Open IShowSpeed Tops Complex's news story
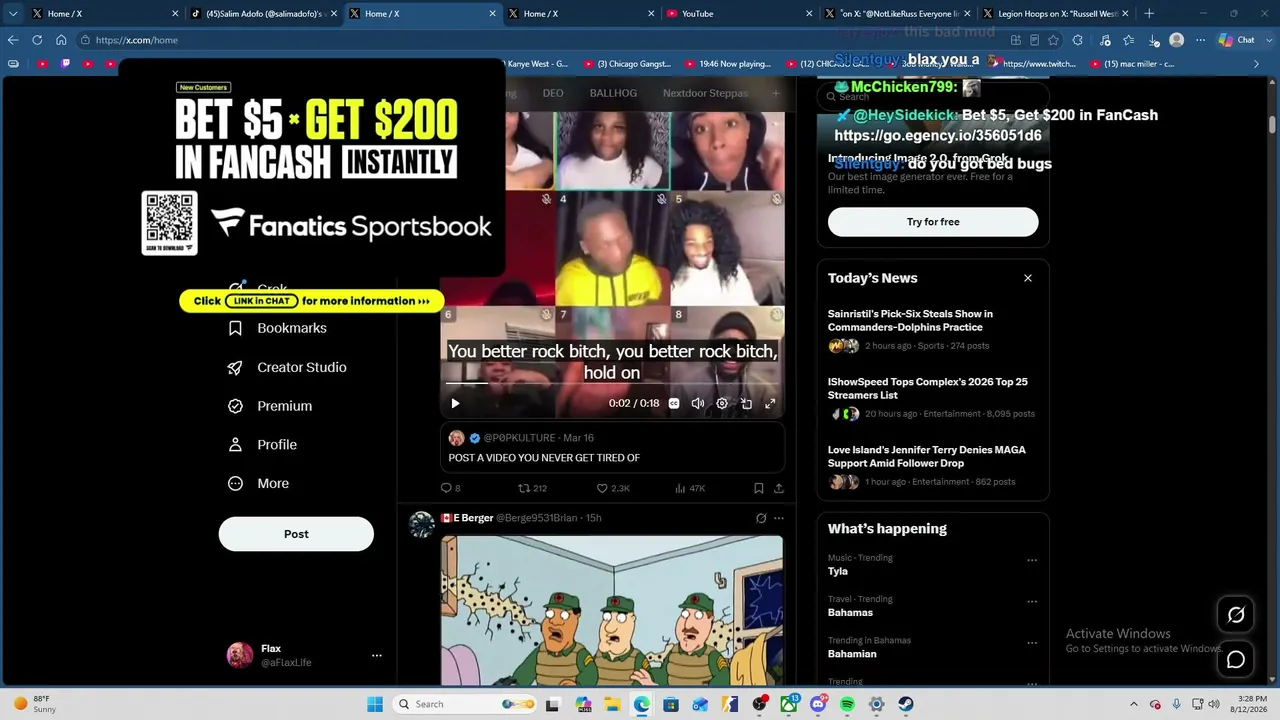The image size is (1280, 720). (x=933, y=397)
